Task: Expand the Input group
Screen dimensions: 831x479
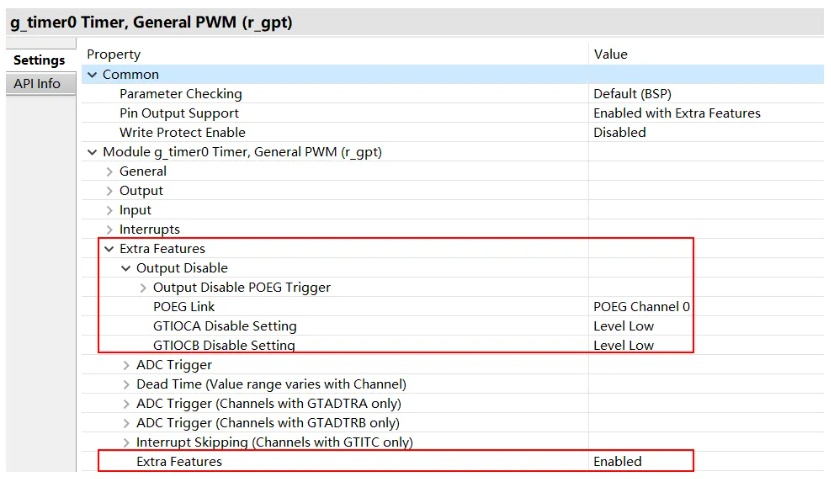Action: tap(110, 210)
